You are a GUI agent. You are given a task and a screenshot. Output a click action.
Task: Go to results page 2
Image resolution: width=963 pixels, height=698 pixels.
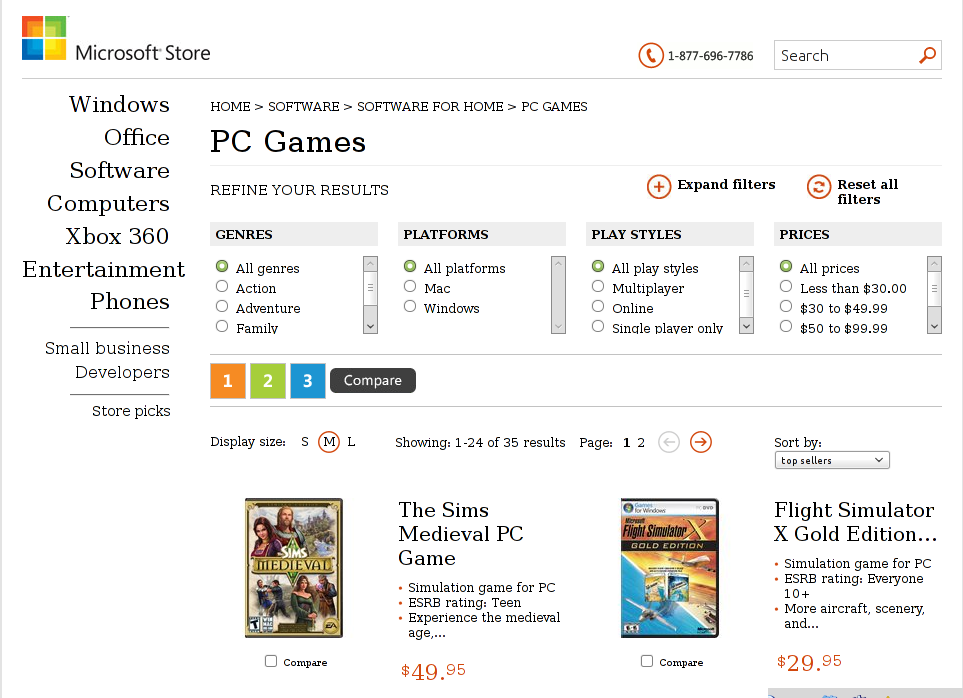641,443
